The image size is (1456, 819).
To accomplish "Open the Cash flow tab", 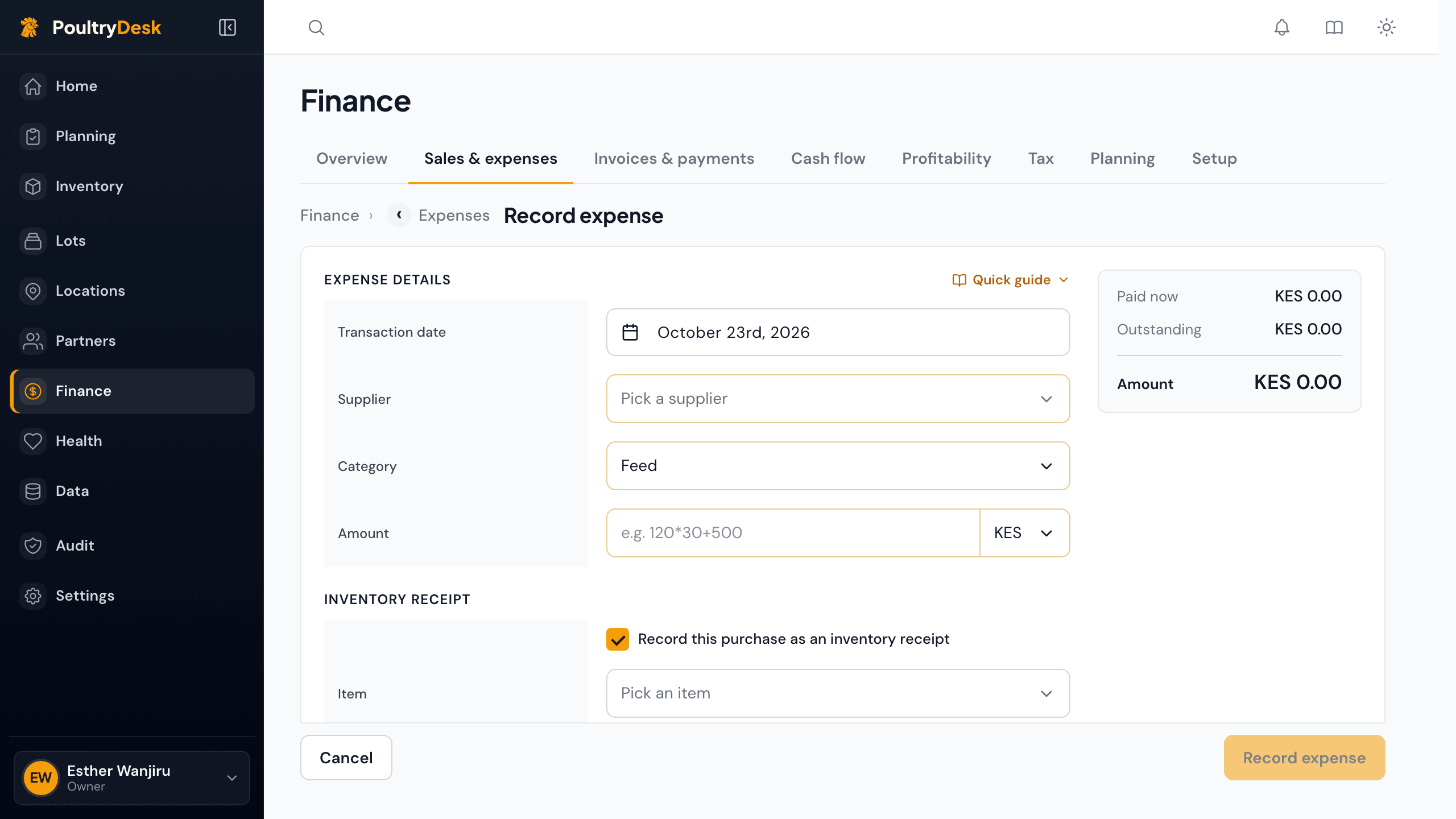I will pos(828,159).
